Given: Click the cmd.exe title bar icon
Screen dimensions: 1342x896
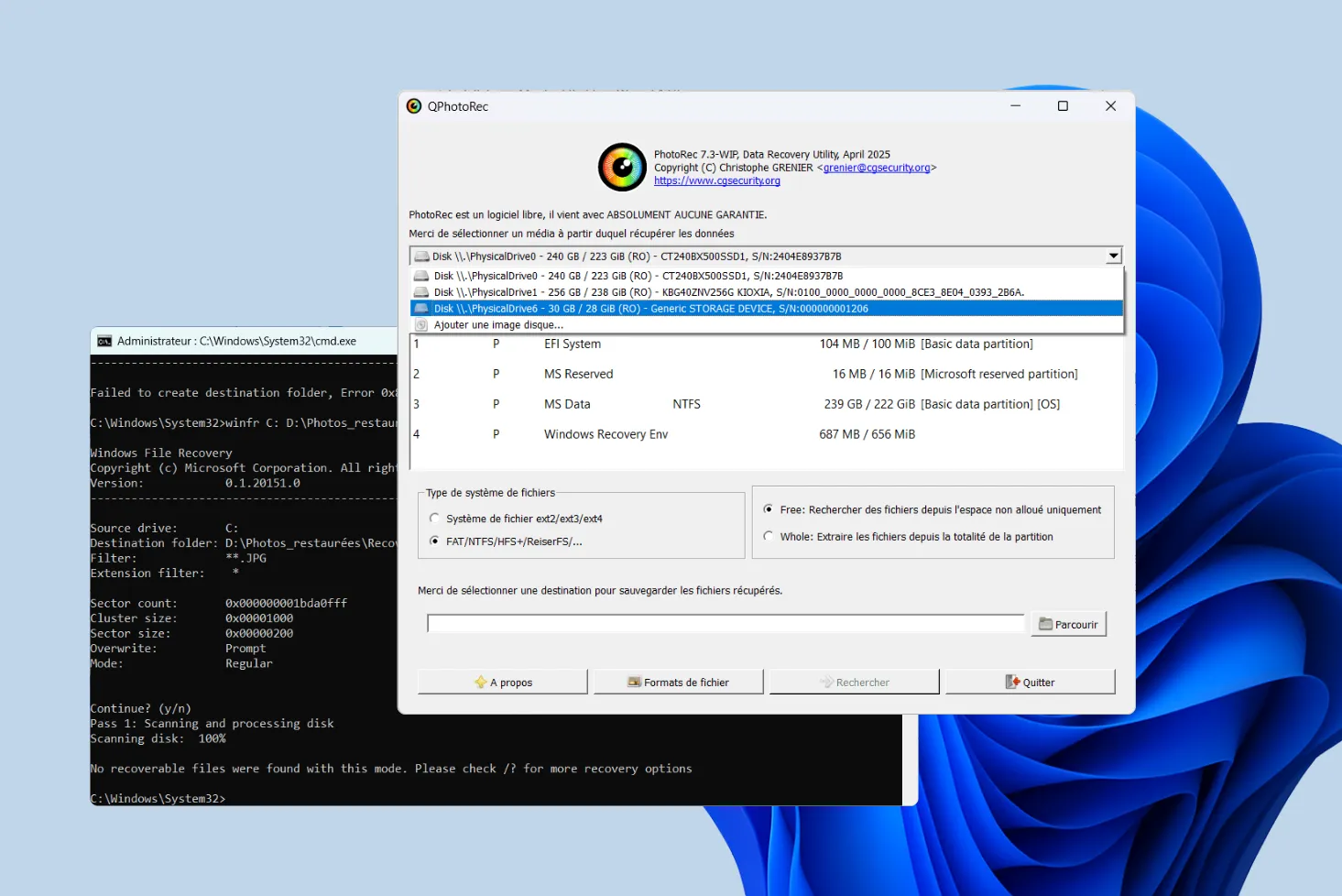Looking at the screenshot, I should tap(104, 341).
